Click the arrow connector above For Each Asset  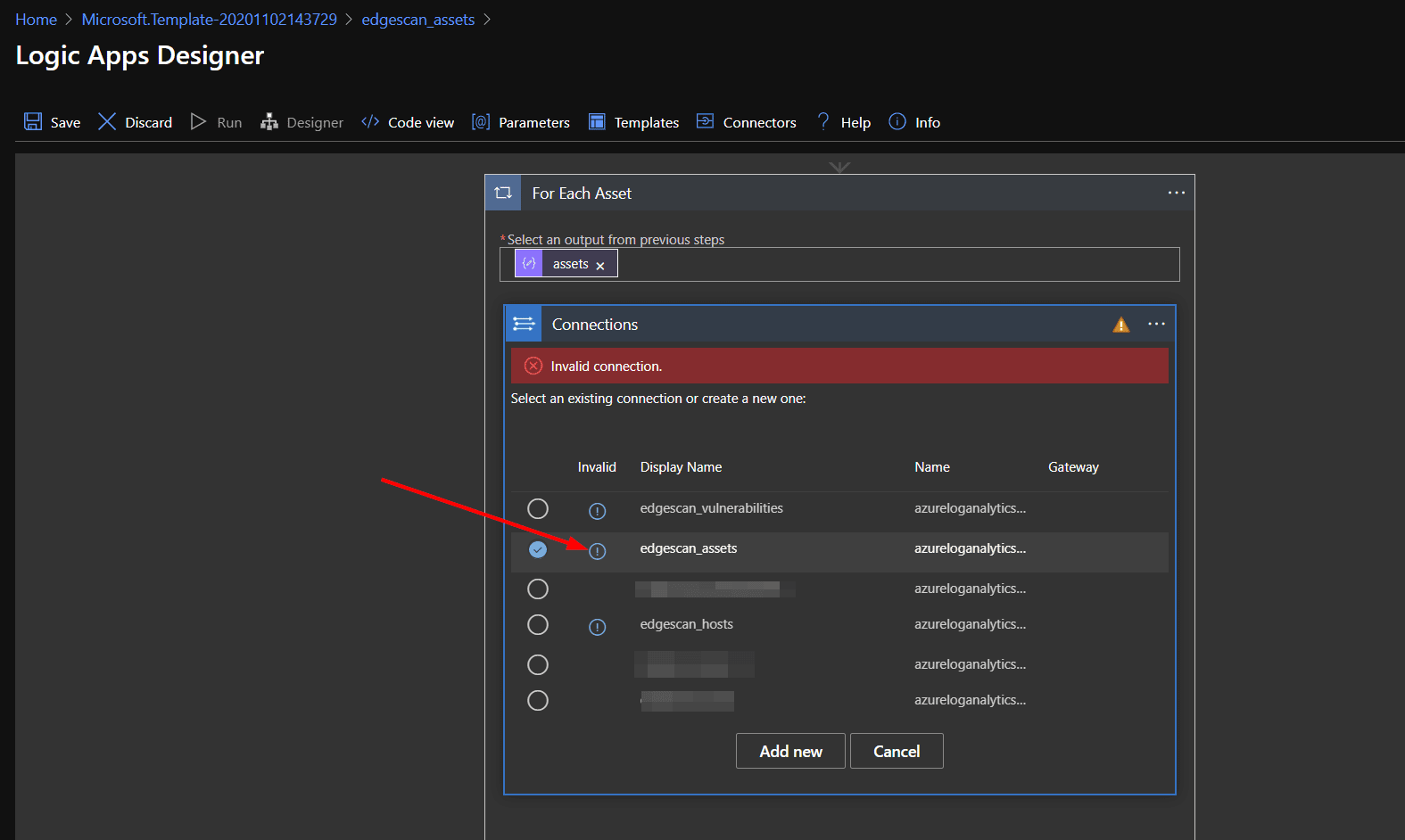tap(839, 167)
